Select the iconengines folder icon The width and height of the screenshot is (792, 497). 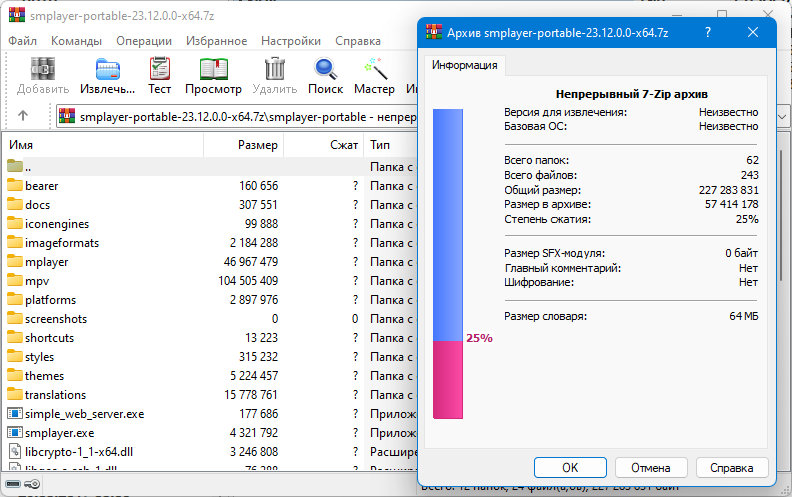coord(15,223)
